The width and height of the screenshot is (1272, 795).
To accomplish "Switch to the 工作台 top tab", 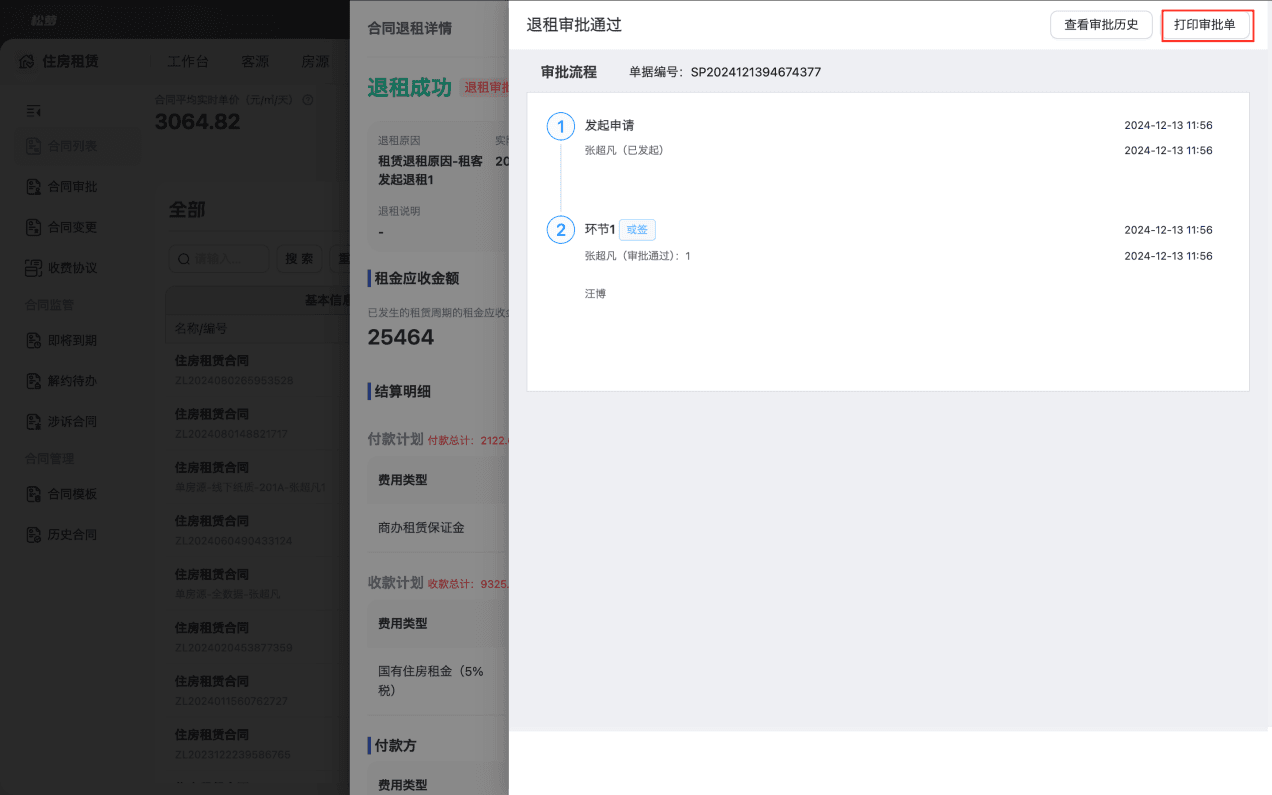I will tap(188, 61).
